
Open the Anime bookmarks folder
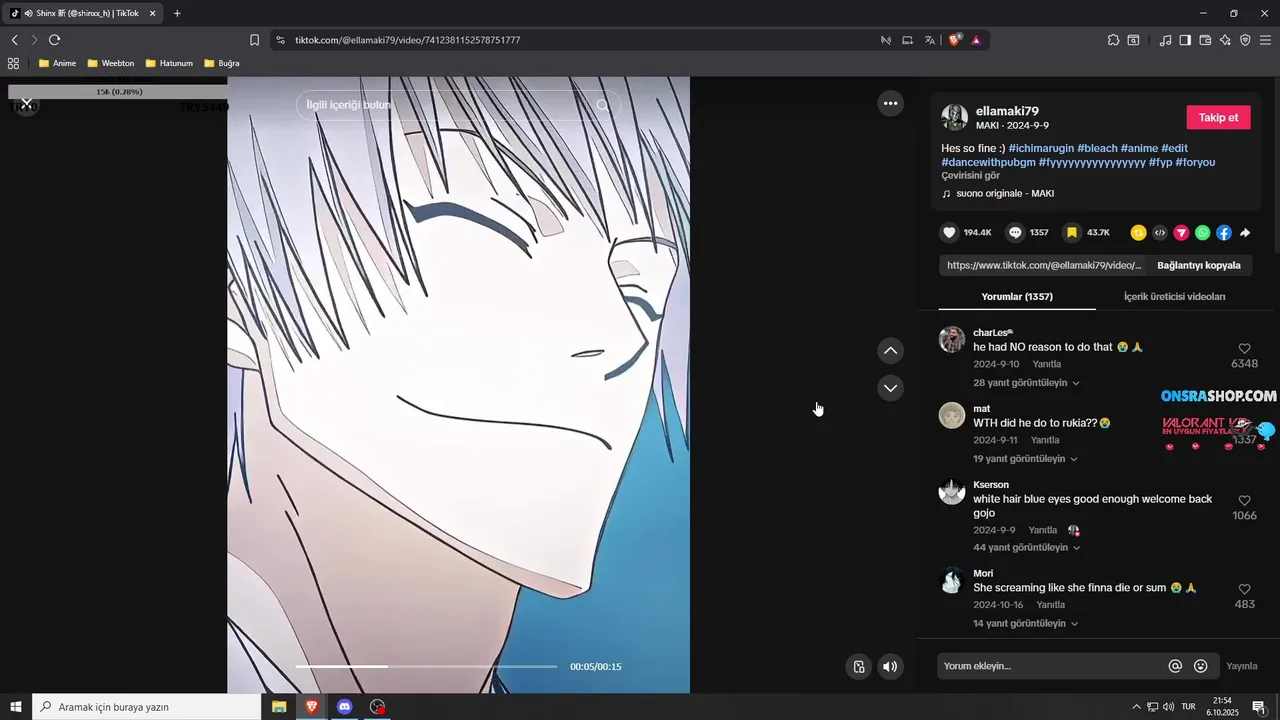pos(57,63)
